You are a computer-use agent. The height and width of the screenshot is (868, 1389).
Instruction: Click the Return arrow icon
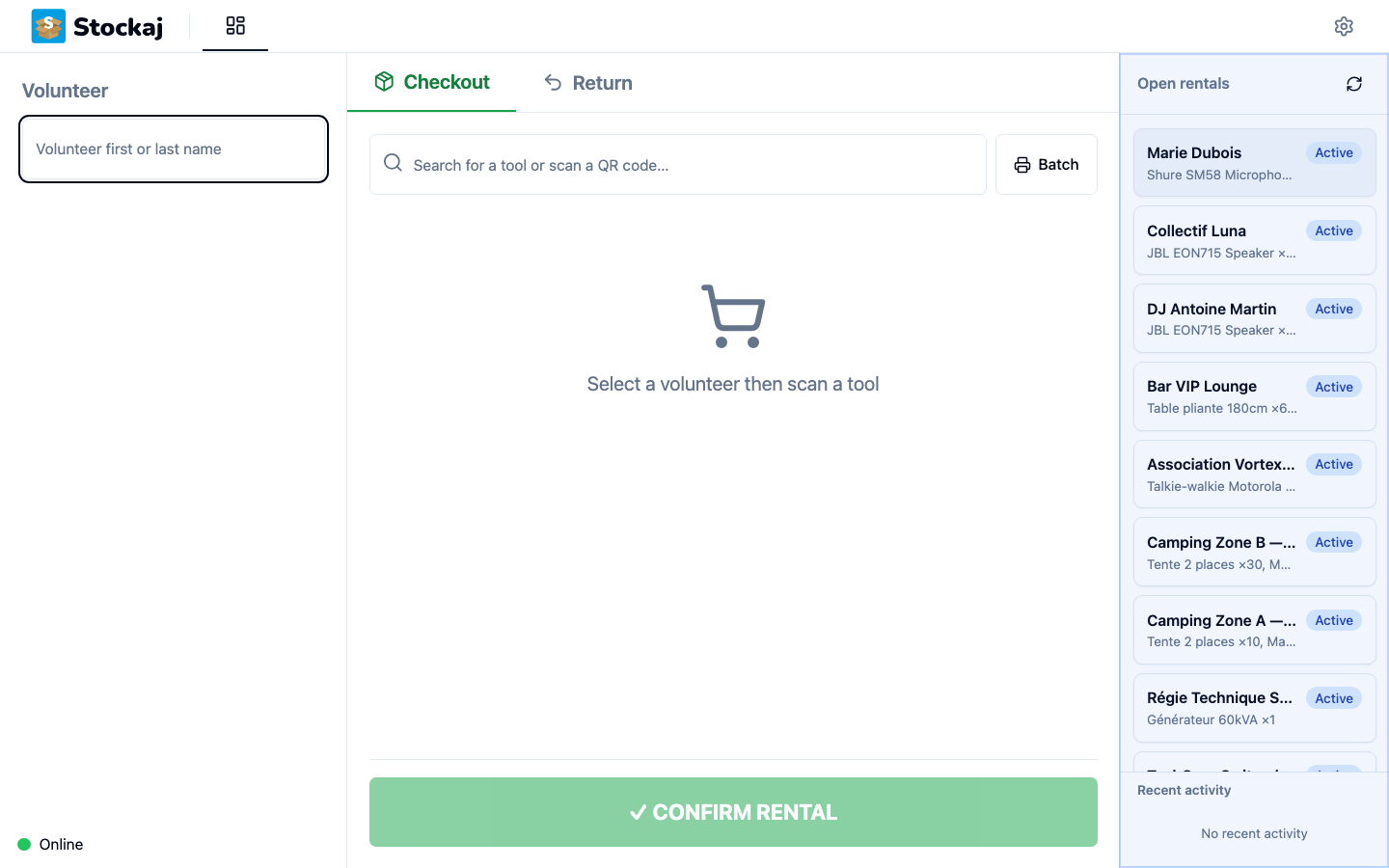[553, 83]
